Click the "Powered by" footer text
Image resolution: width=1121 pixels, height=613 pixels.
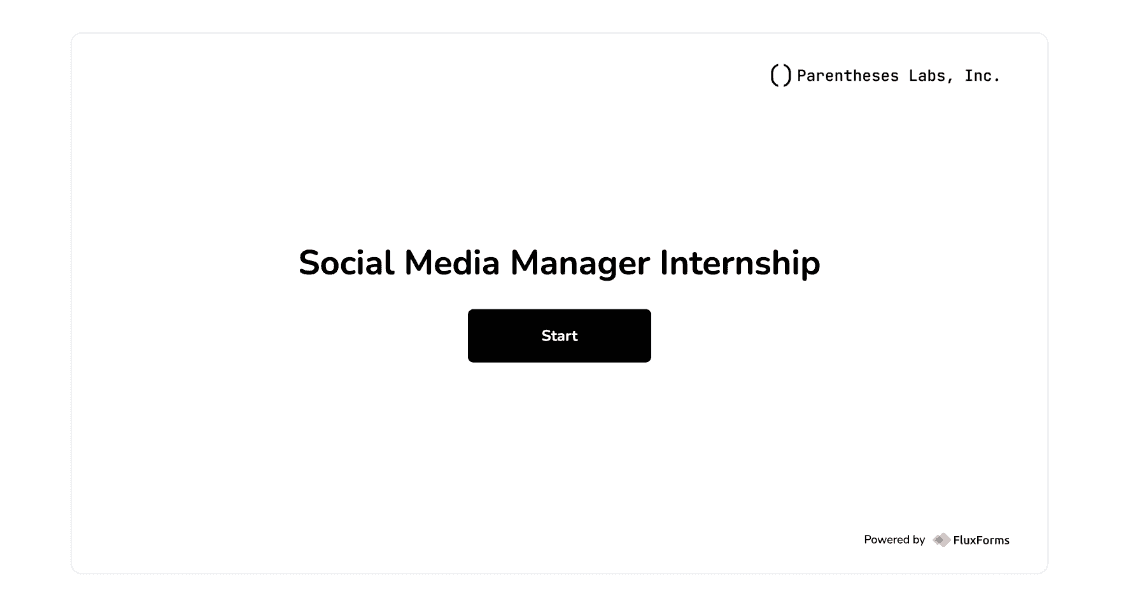pos(894,539)
